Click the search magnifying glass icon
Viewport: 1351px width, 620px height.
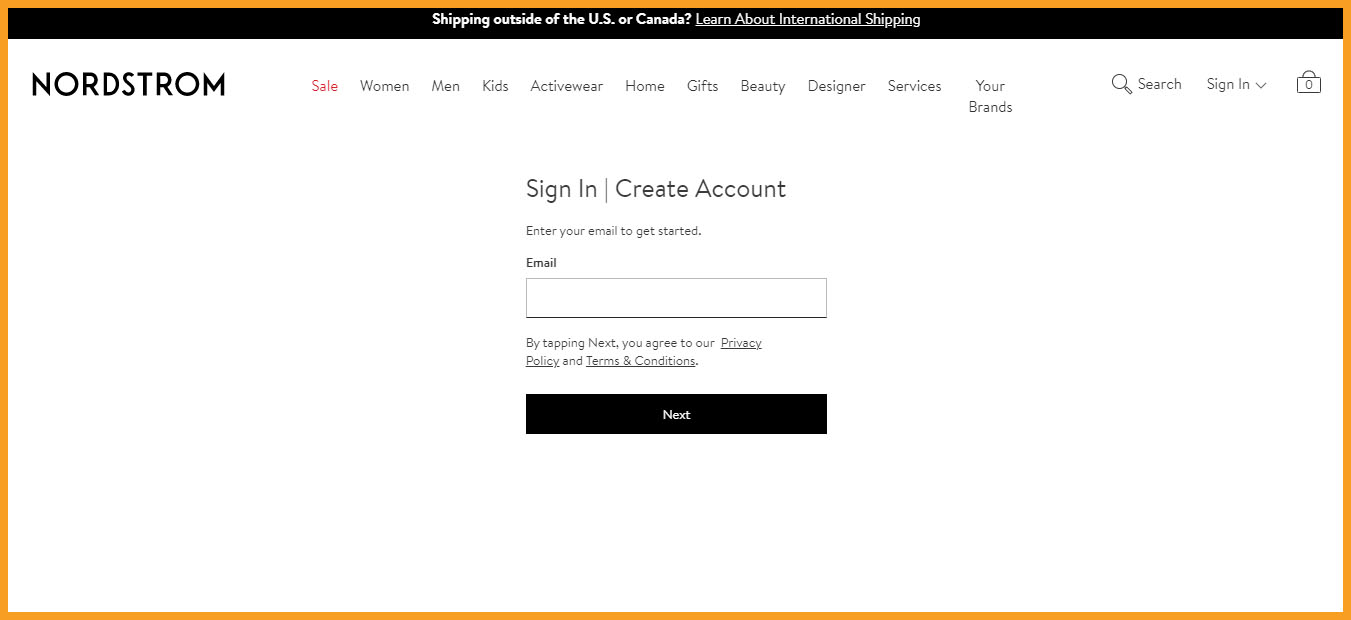(x=1121, y=84)
